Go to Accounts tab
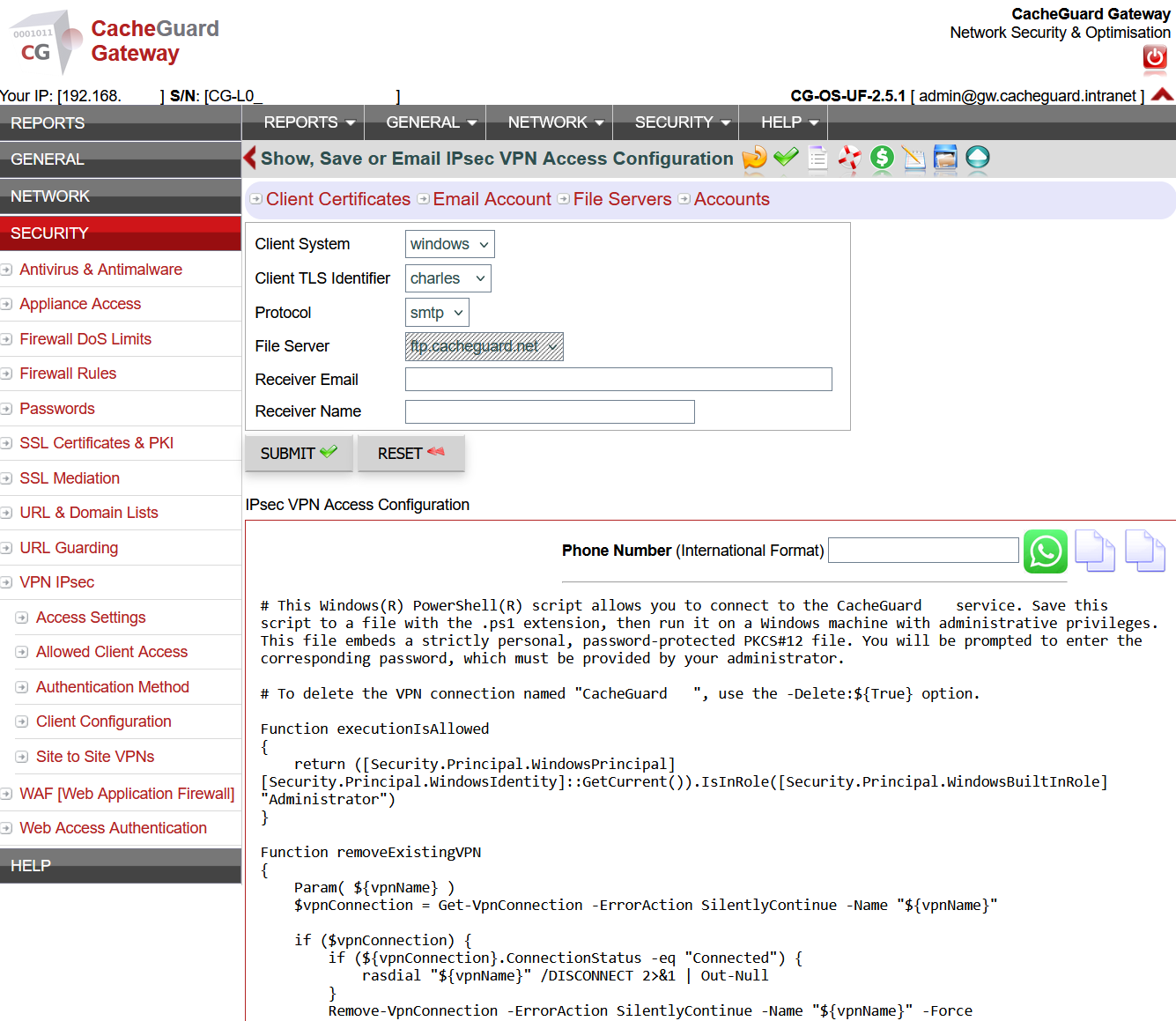The width and height of the screenshot is (1176, 1021). coord(731,199)
